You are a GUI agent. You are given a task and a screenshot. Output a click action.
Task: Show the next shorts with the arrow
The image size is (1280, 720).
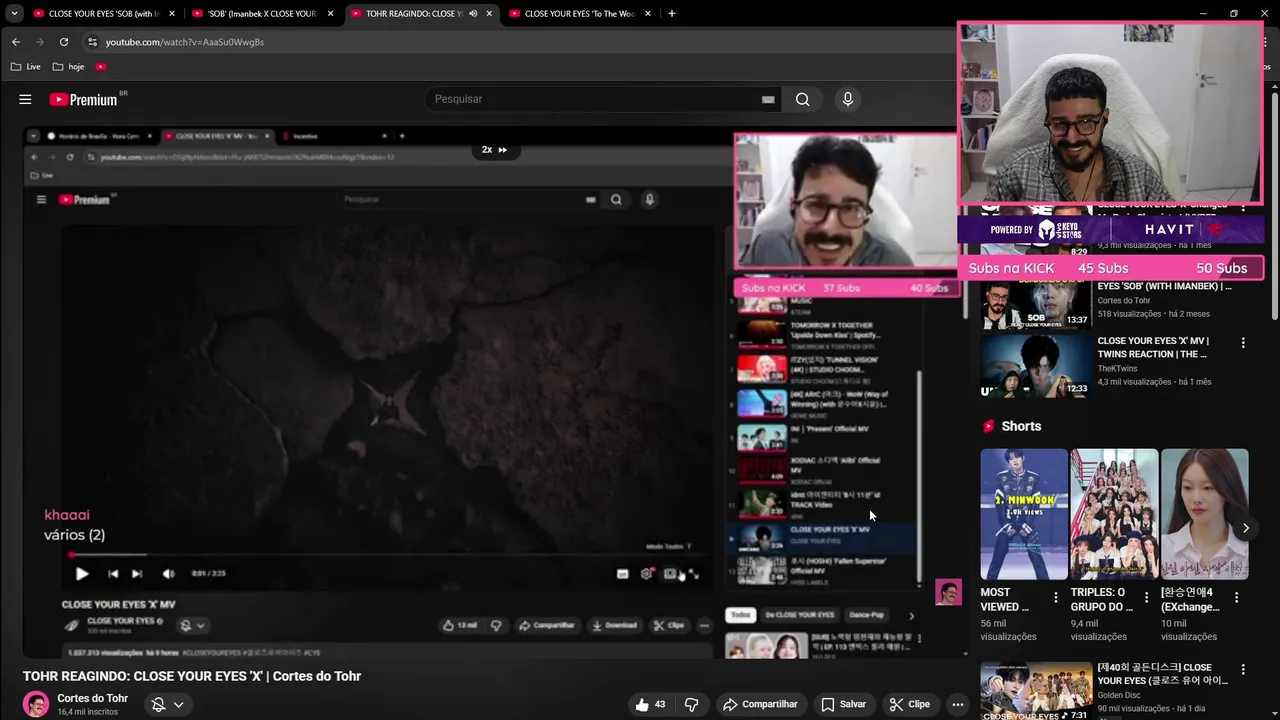[x=1245, y=528]
